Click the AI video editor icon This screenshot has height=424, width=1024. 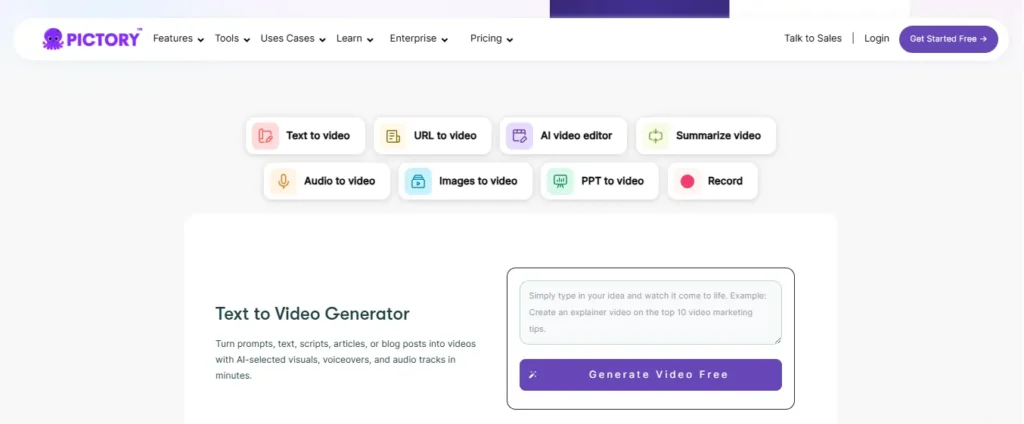click(x=519, y=136)
